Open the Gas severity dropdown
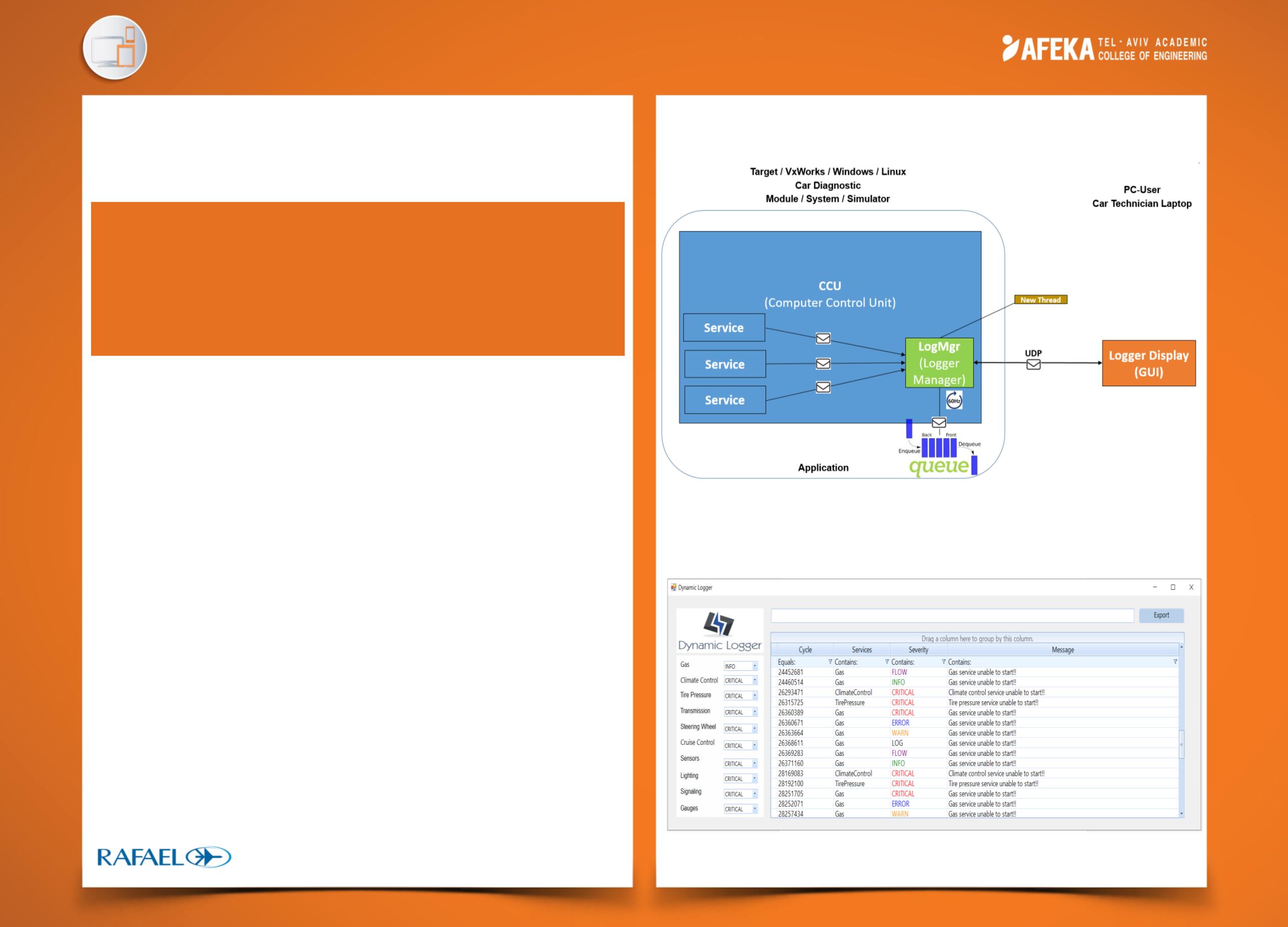 (x=755, y=666)
